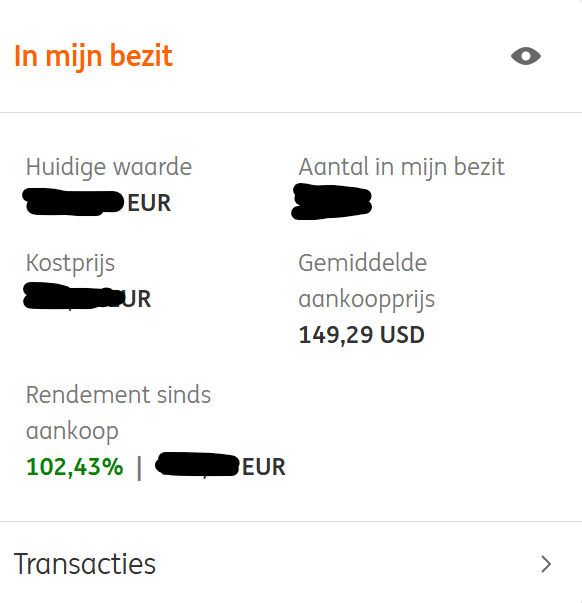This screenshot has width=582, height=603.
Task: Select the 'Huidige waarde' label
Action: [x=109, y=167]
